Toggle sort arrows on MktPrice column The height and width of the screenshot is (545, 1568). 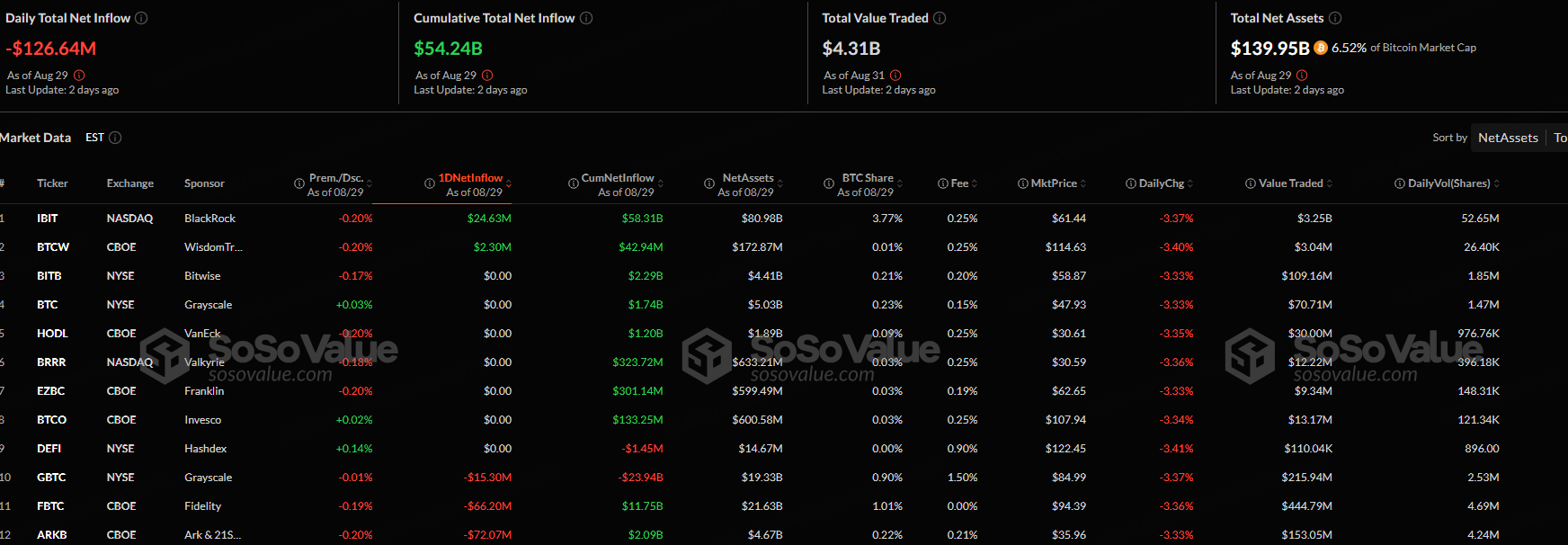click(1083, 183)
